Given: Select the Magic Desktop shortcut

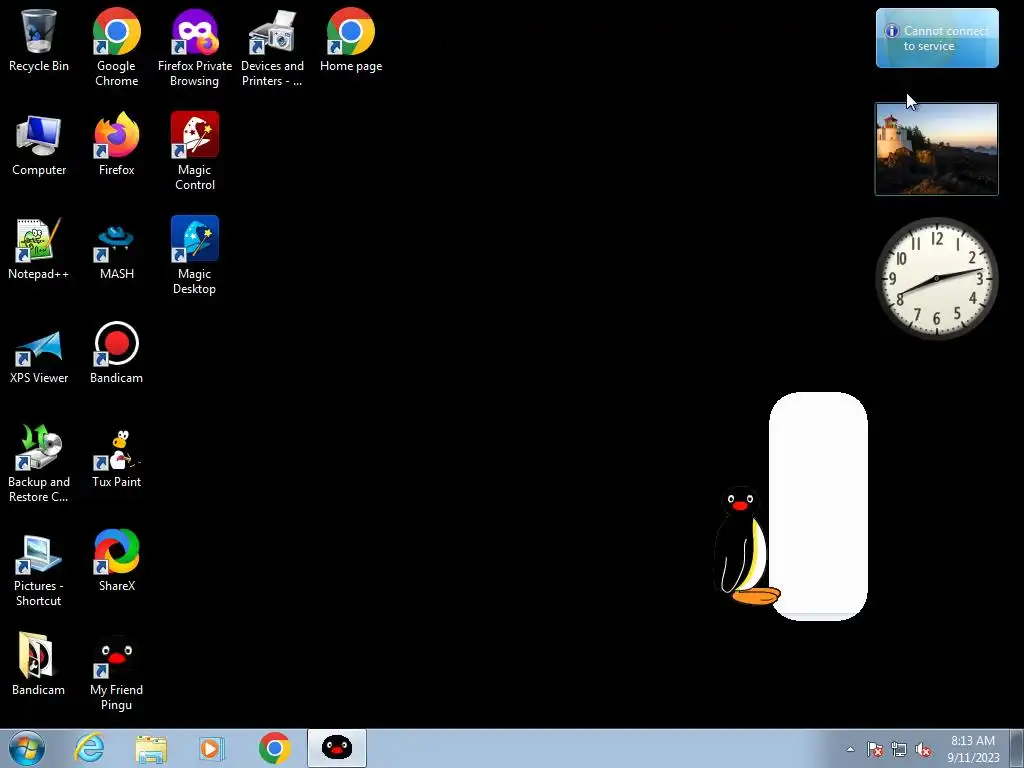Looking at the screenshot, I should click(195, 255).
